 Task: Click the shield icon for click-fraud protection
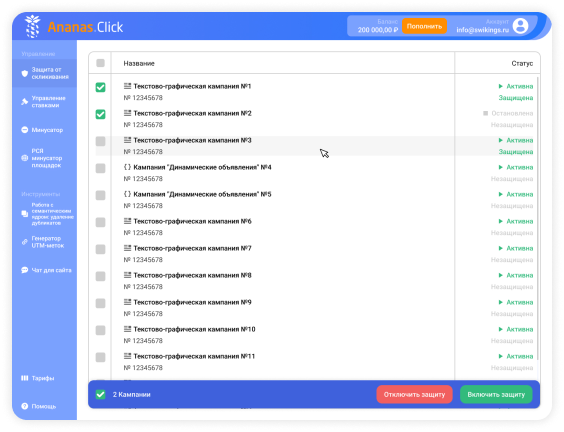(x=24, y=73)
